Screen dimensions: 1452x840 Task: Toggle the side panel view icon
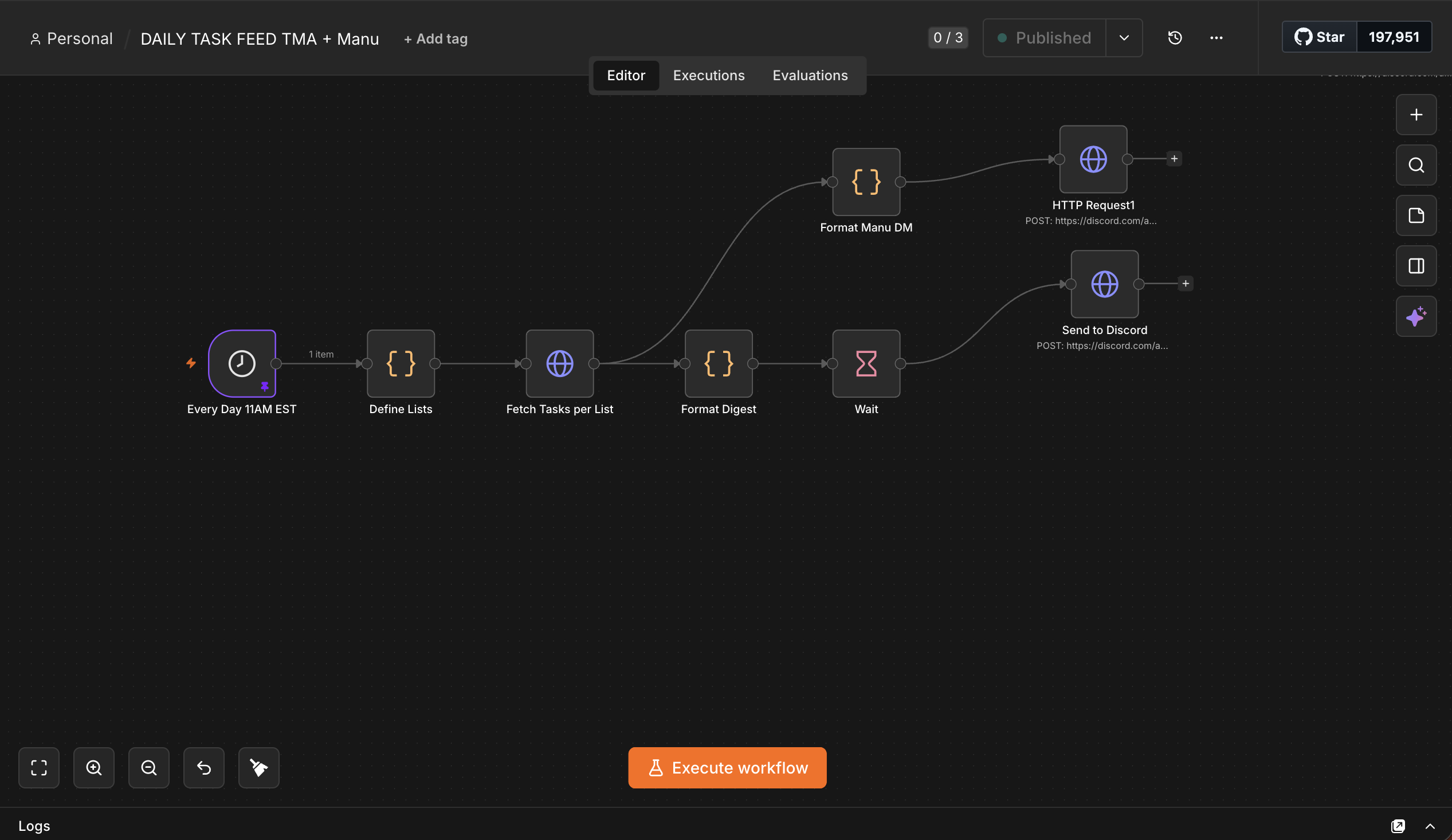coord(1416,266)
